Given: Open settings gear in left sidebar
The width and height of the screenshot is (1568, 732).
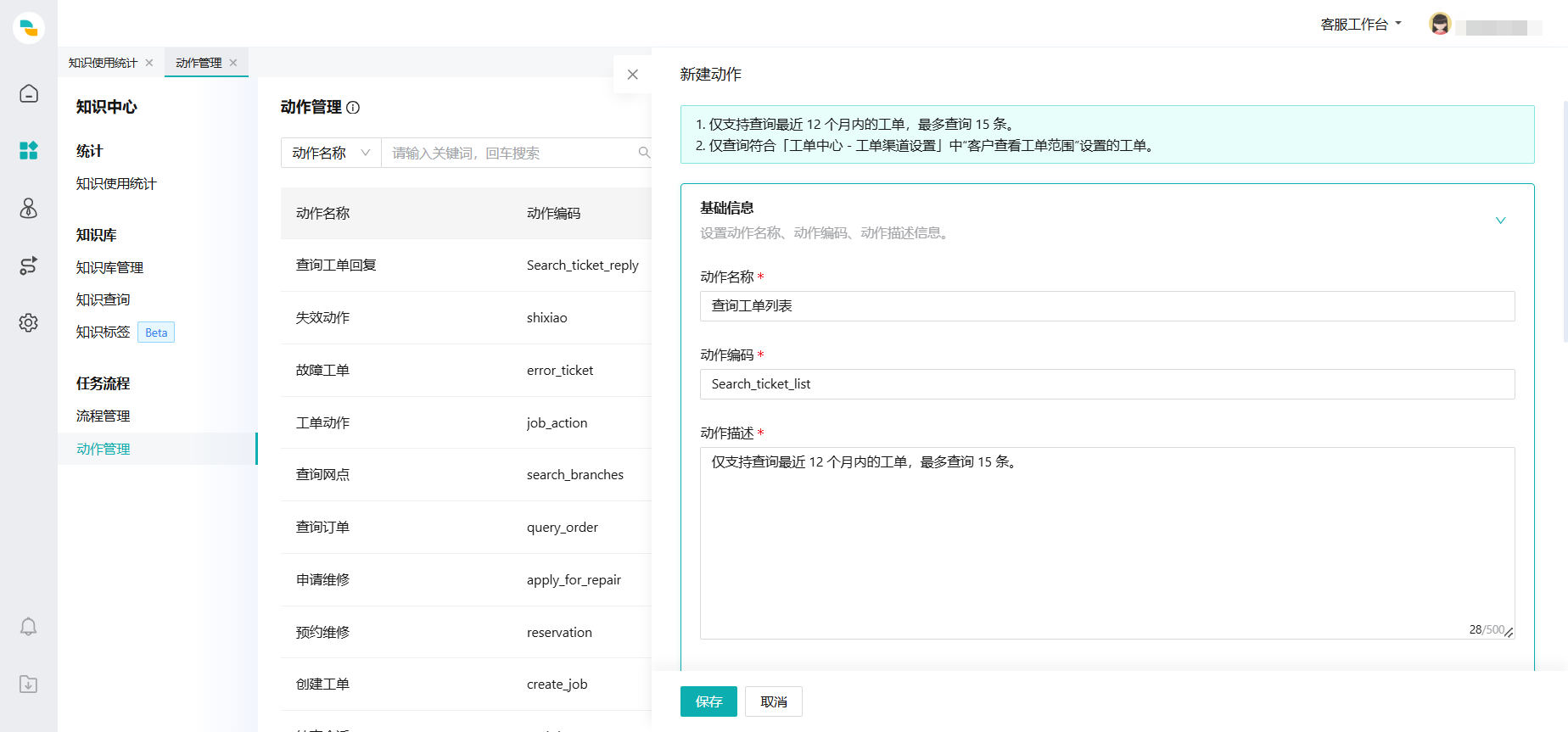Looking at the screenshot, I should [29, 323].
